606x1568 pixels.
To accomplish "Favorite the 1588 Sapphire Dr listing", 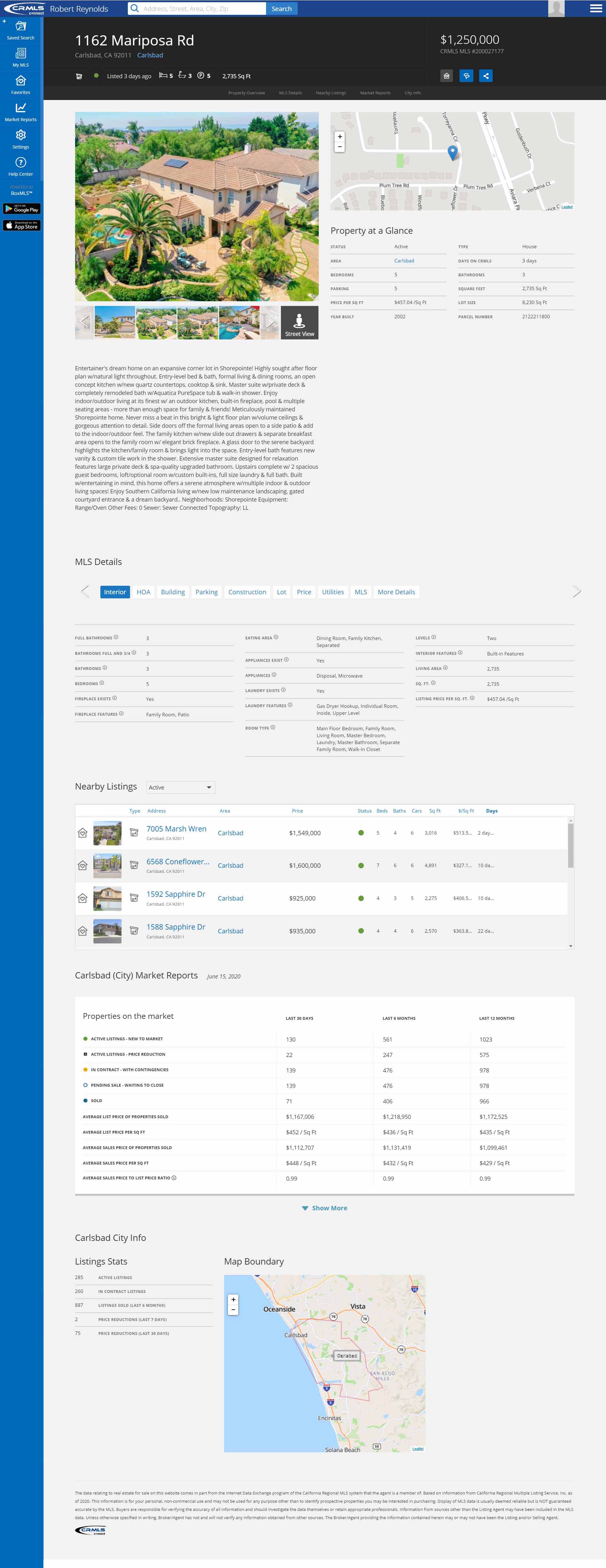I will pyautogui.click(x=83, y=931).
